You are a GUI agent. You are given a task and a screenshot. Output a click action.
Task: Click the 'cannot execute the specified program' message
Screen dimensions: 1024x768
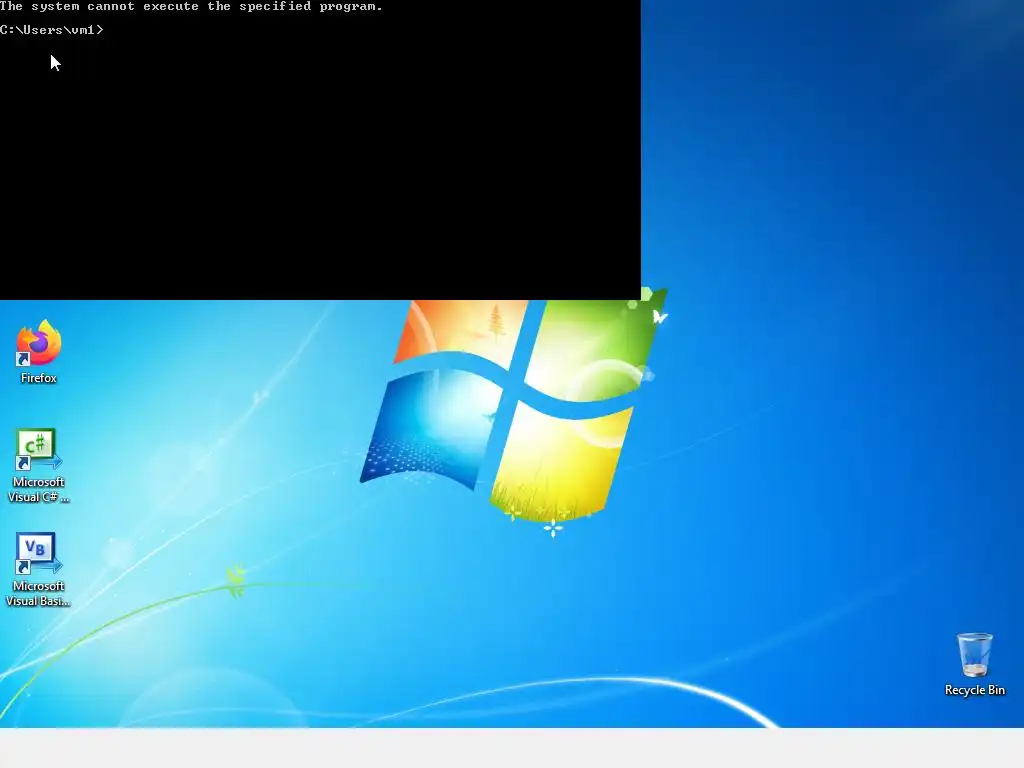235,7
